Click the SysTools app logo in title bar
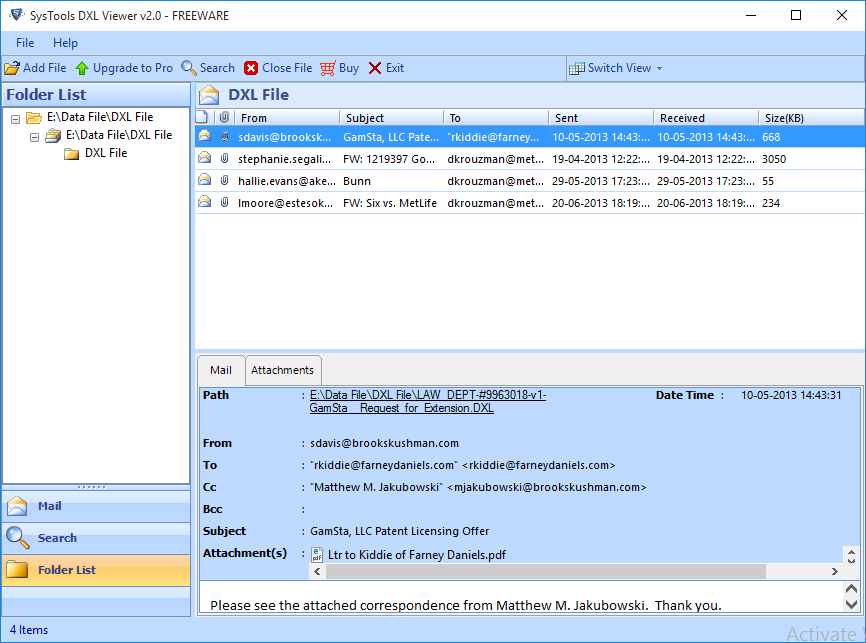 (17, 15)
